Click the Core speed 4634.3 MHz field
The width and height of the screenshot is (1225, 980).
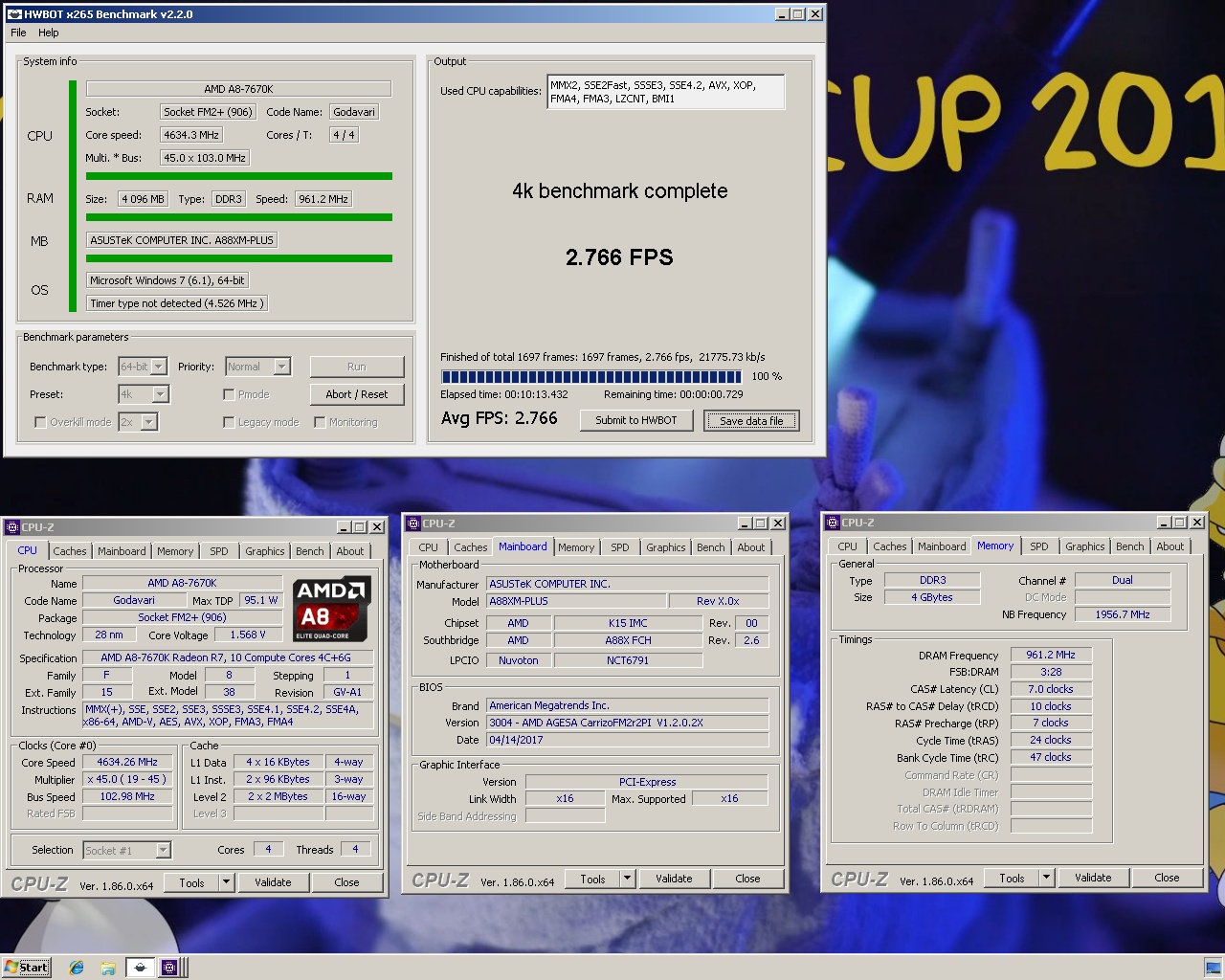pyautogui.click(x=191, y=135)
